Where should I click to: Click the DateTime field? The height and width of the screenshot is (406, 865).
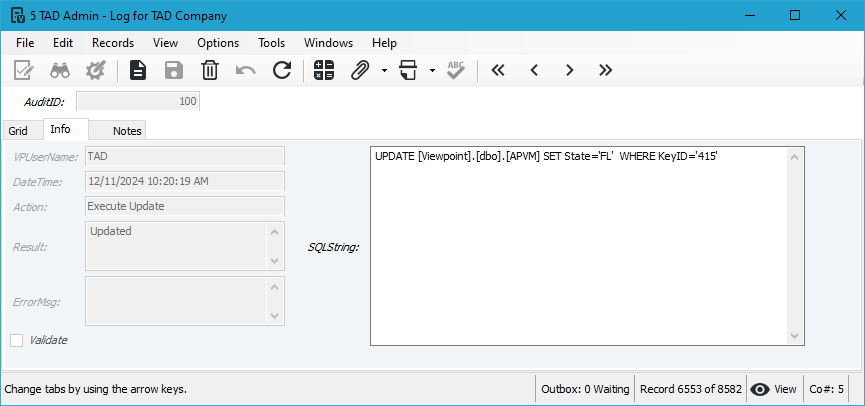185,181
